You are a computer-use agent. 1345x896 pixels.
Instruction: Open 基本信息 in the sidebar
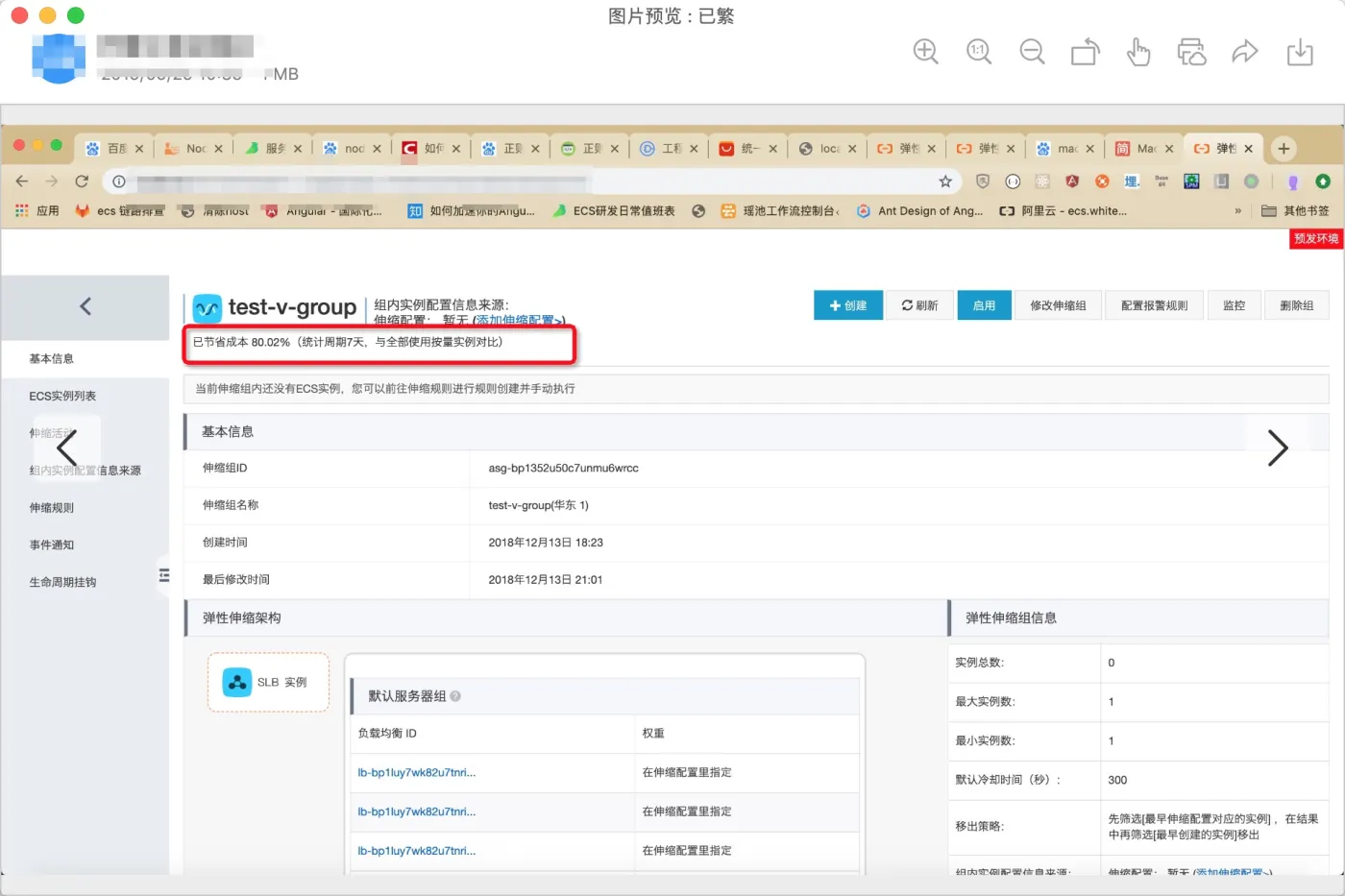[52, 359]
